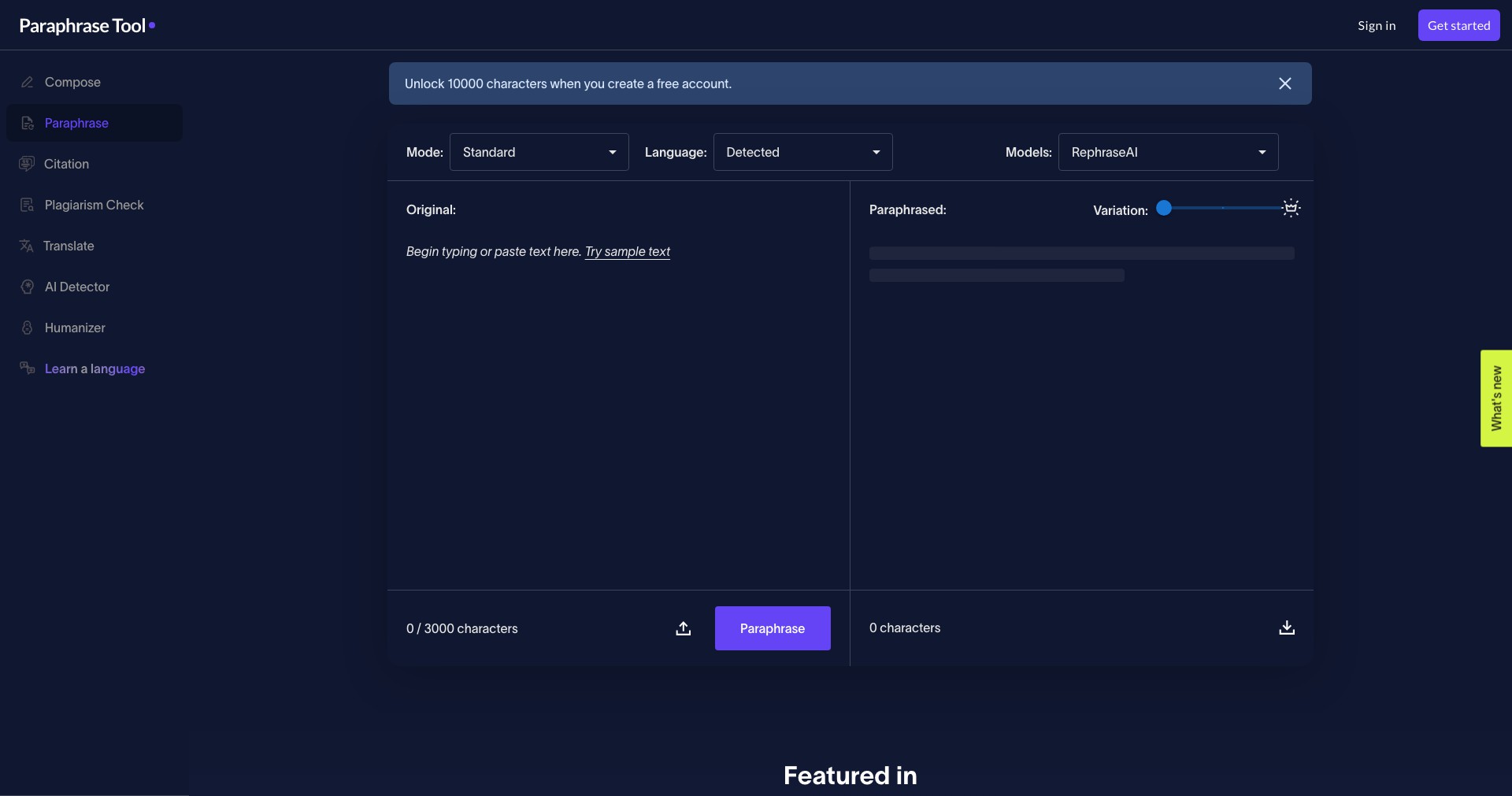Click the Translate language icon
The width and height of the screenshot is (1512, 796).
click(26, 246)
